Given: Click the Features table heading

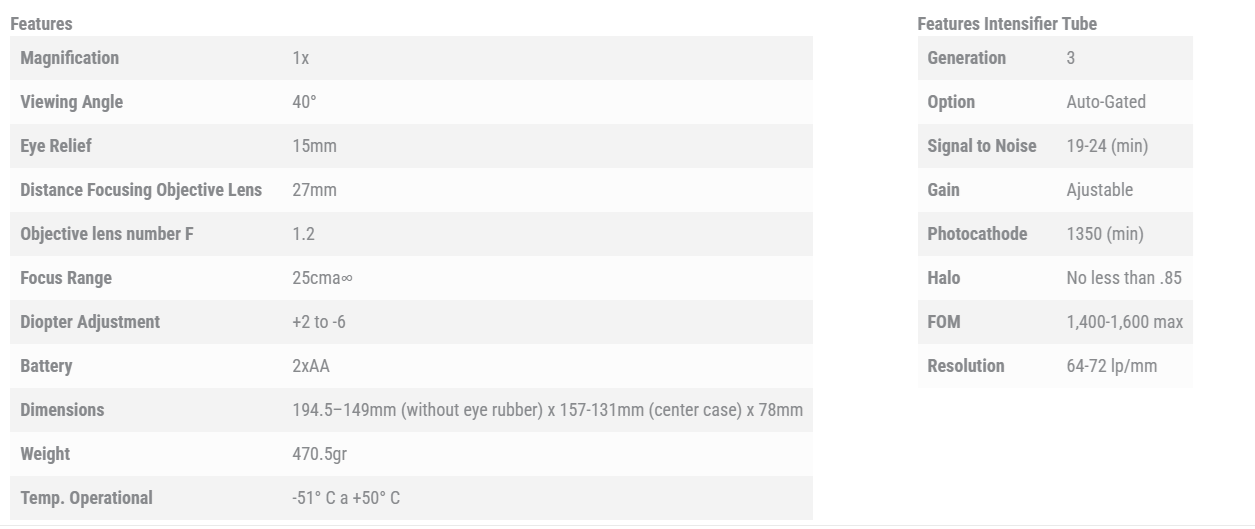Looking at the screenshot, I should [x=41, y=24].
